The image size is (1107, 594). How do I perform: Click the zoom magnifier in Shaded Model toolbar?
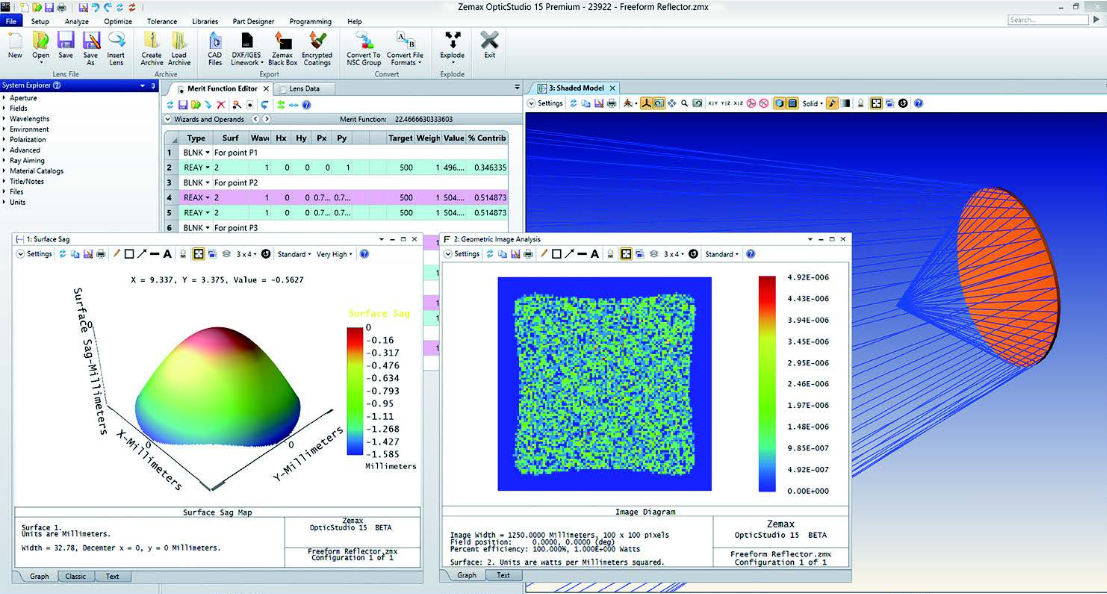click(684, 103)
